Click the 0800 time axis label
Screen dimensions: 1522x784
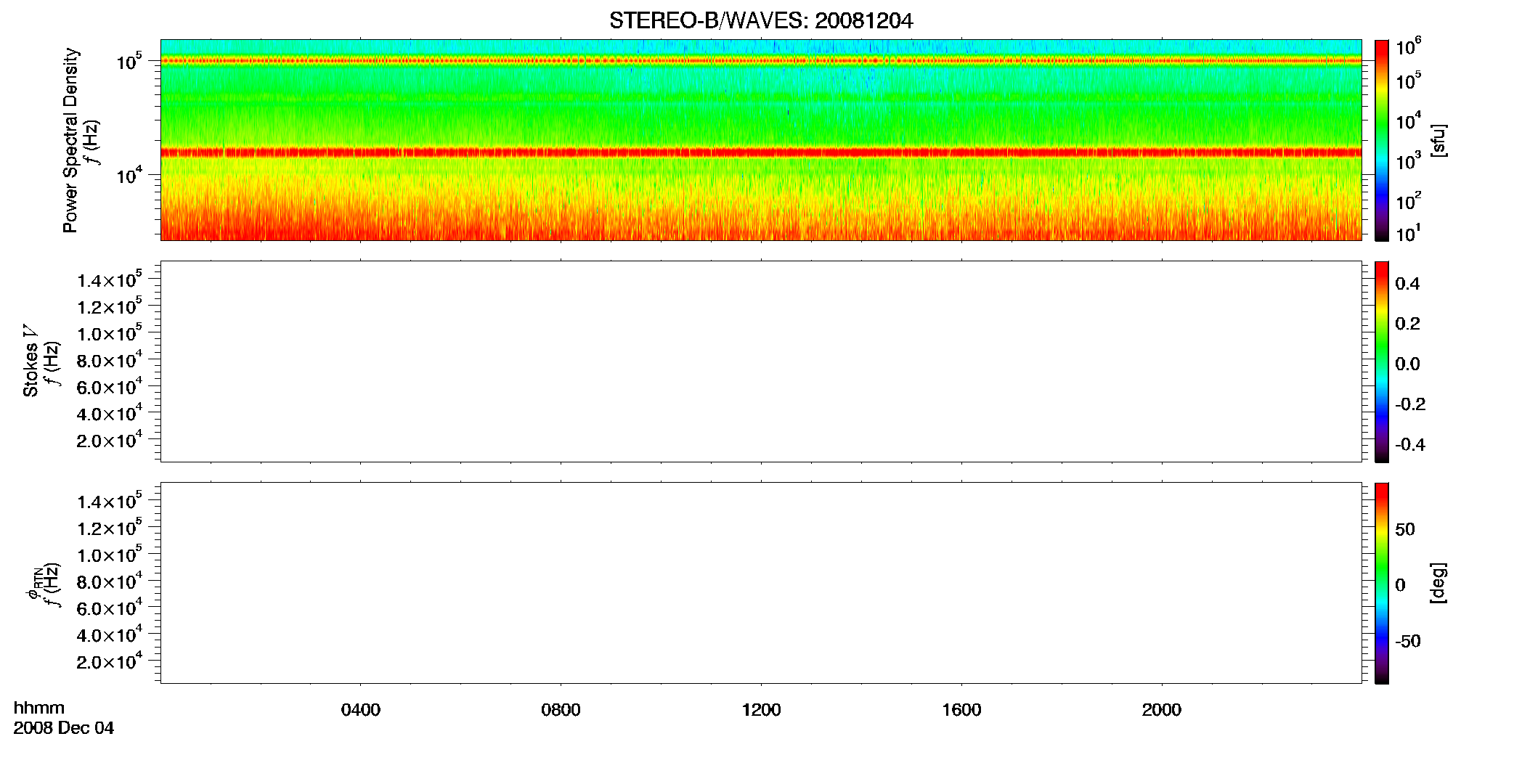pos(561,710)
